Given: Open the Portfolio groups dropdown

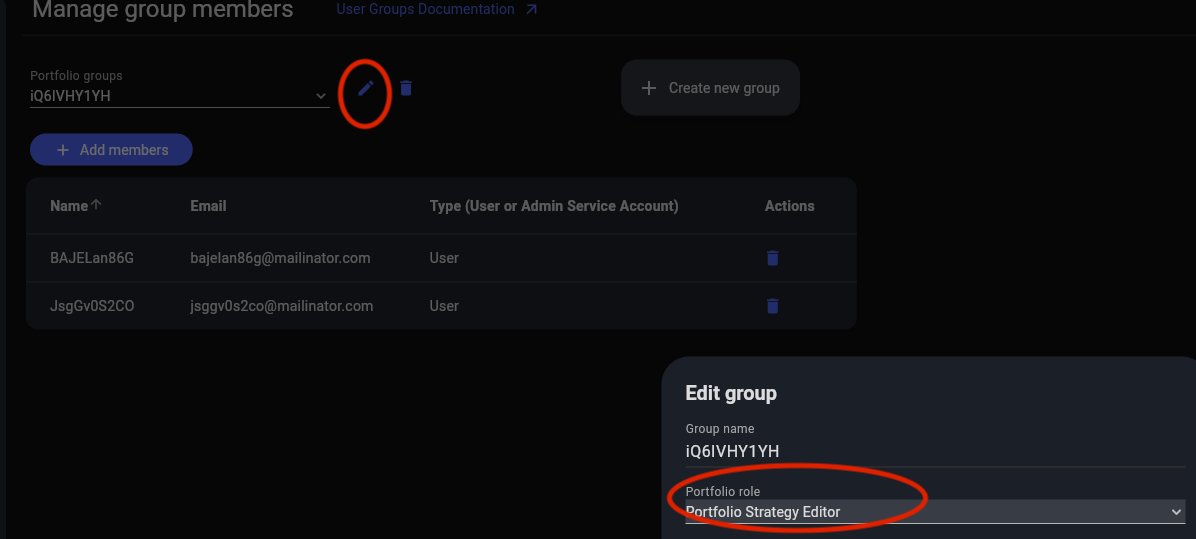Looking at the screenshot, I should point(179,96).
